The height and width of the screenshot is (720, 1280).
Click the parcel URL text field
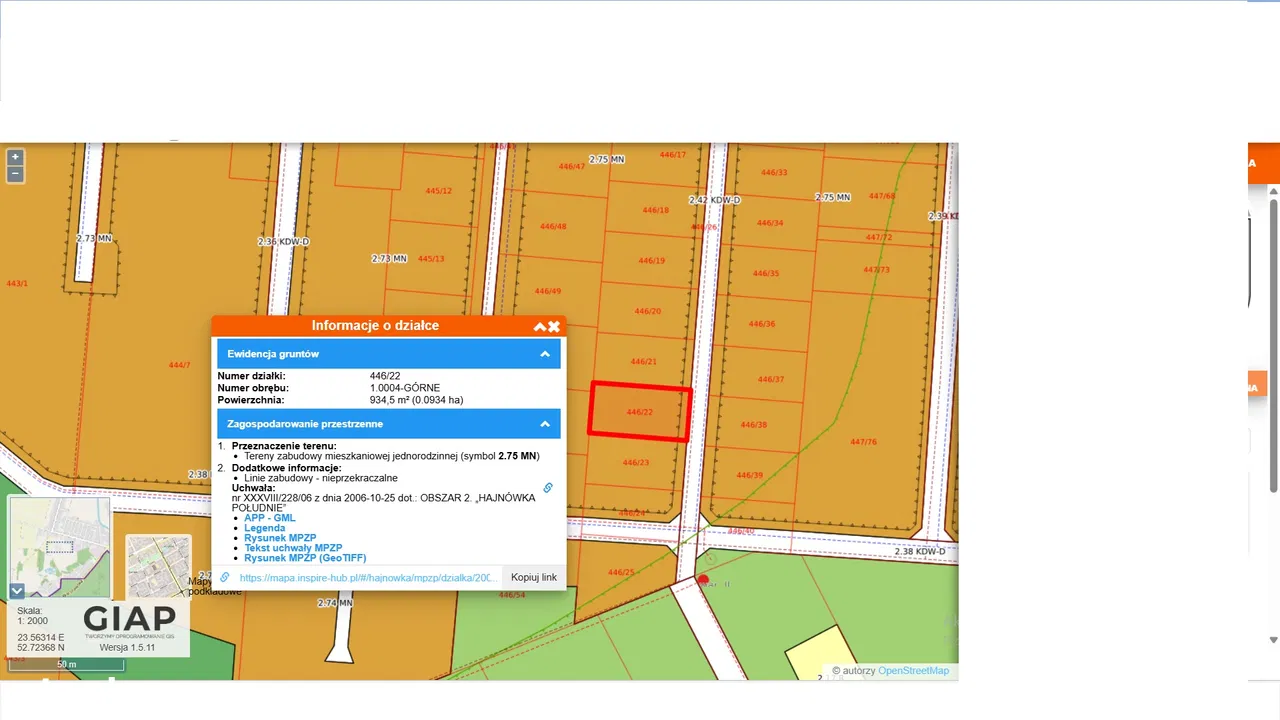coord(368,577)
